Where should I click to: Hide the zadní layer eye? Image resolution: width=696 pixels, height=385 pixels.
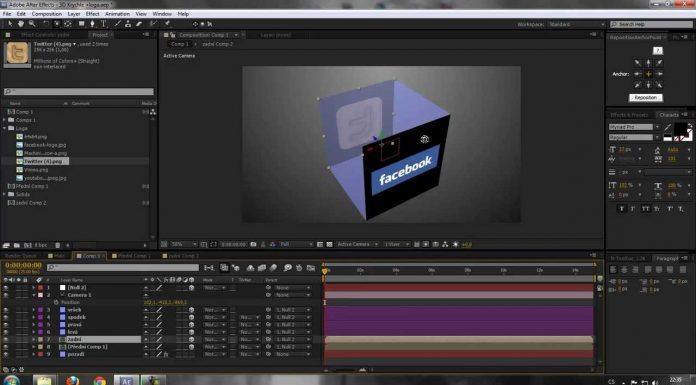6,339
